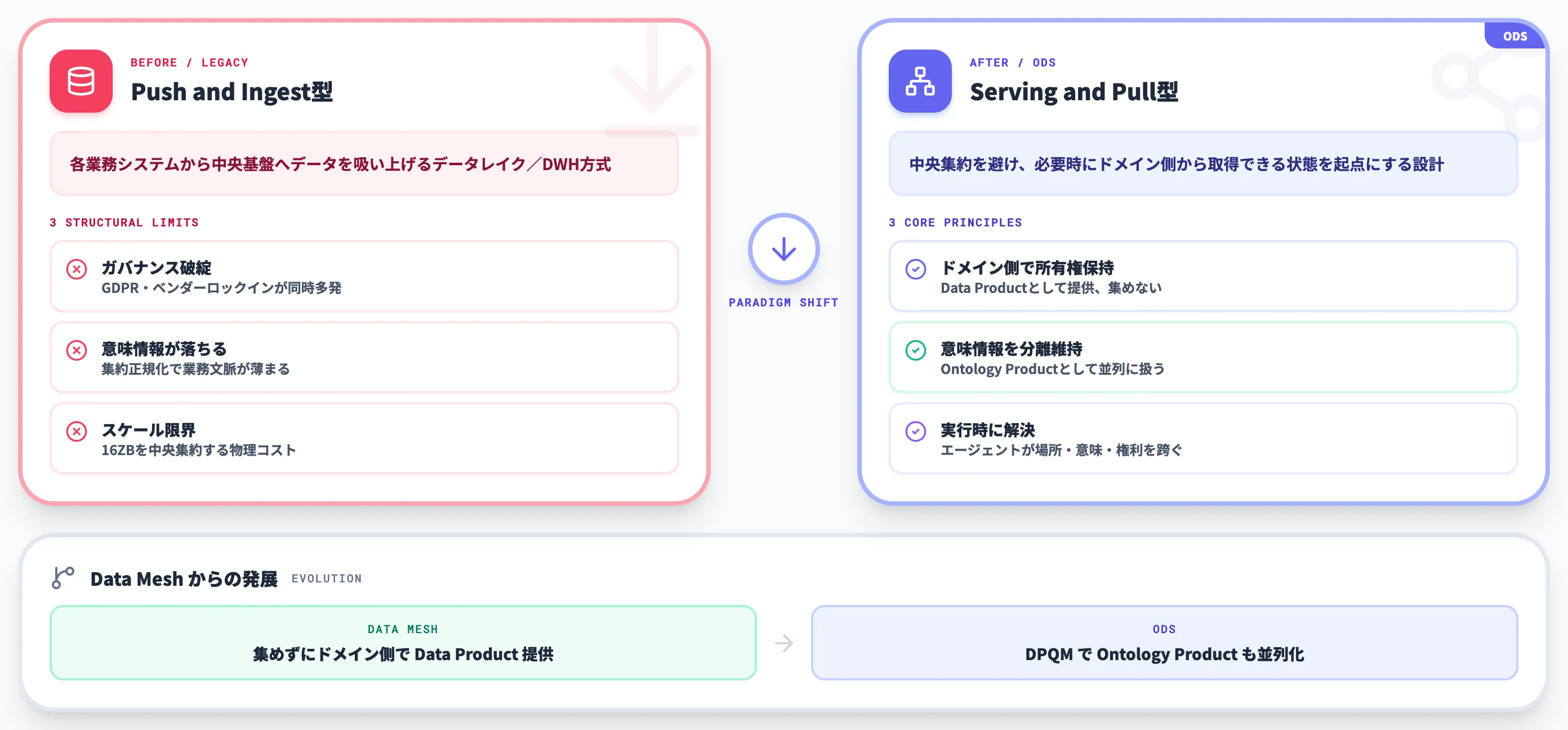Viewport: 1568px width, 730px height.
Task: Select the 実行時に解決 principle card
Action: (x=1203, y=438)
